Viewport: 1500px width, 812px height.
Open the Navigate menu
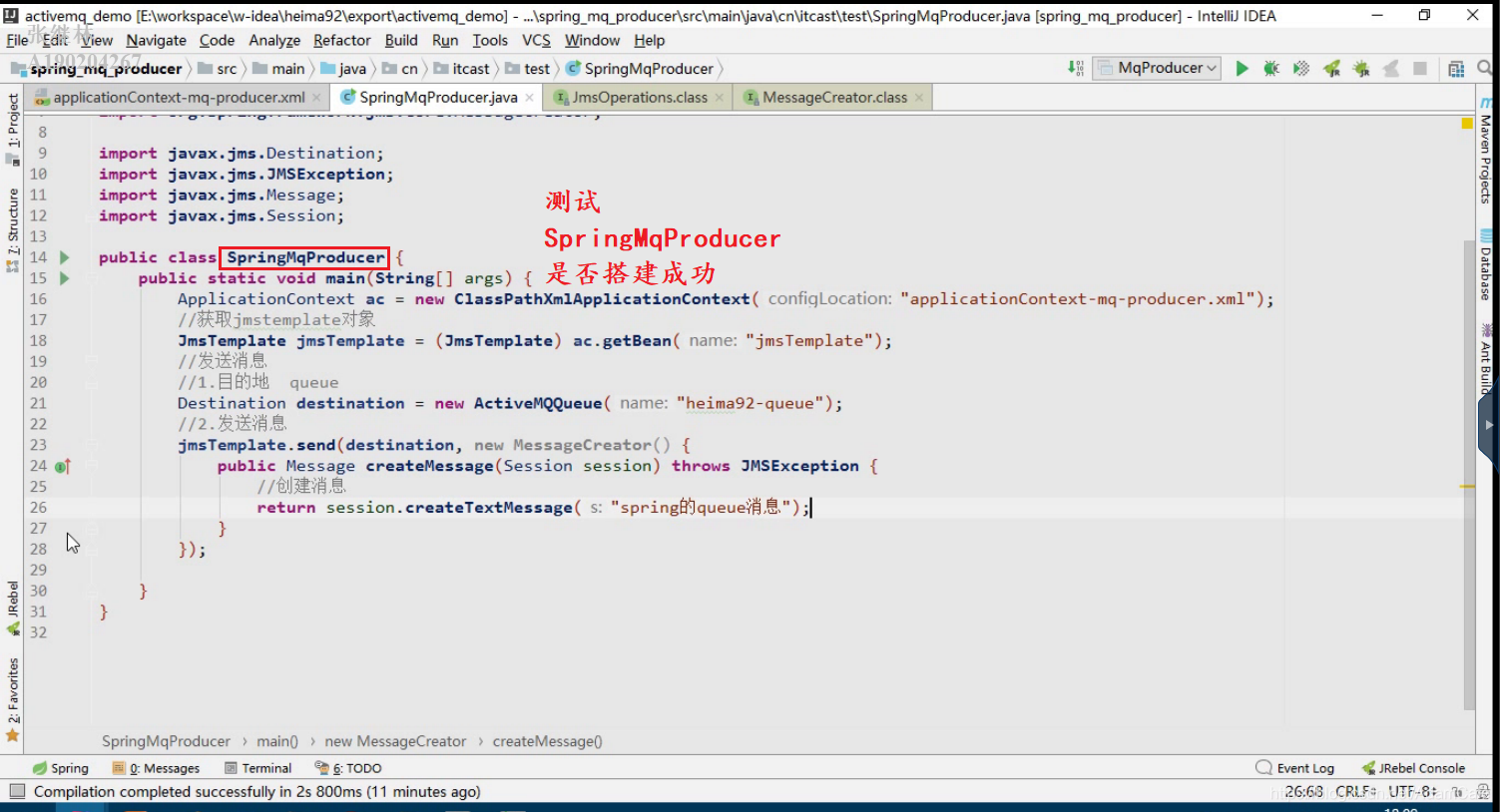coord(156,40)
